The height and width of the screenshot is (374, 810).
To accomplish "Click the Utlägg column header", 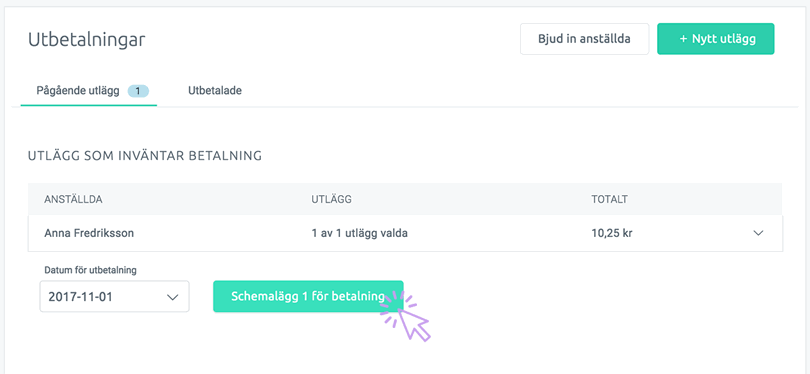I will coord(331,199).
